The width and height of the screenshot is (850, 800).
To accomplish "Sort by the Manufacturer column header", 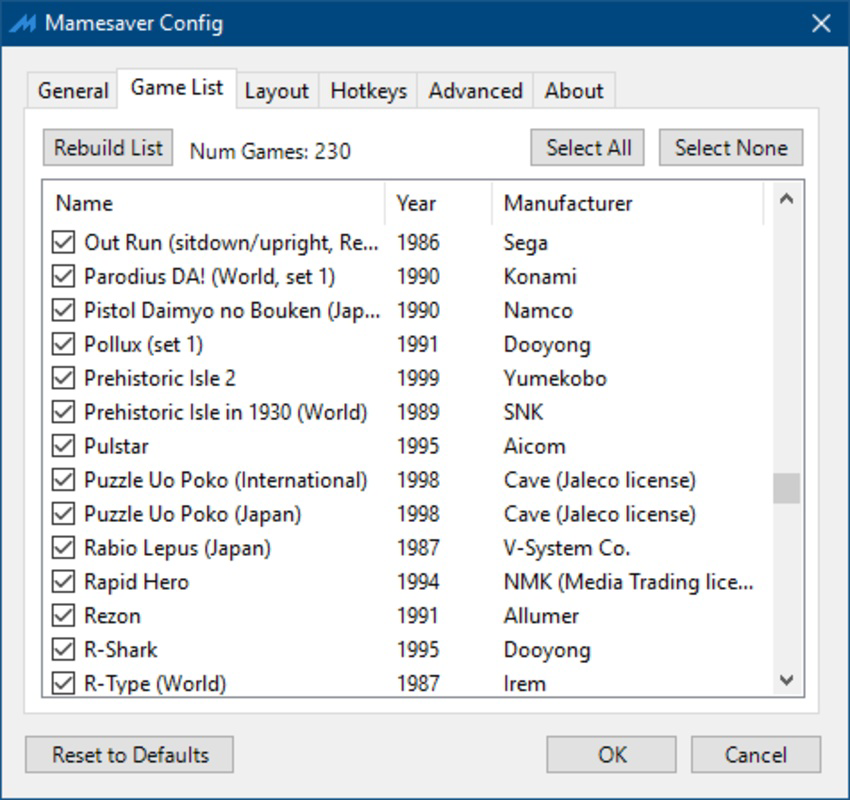I will (628, 203).
